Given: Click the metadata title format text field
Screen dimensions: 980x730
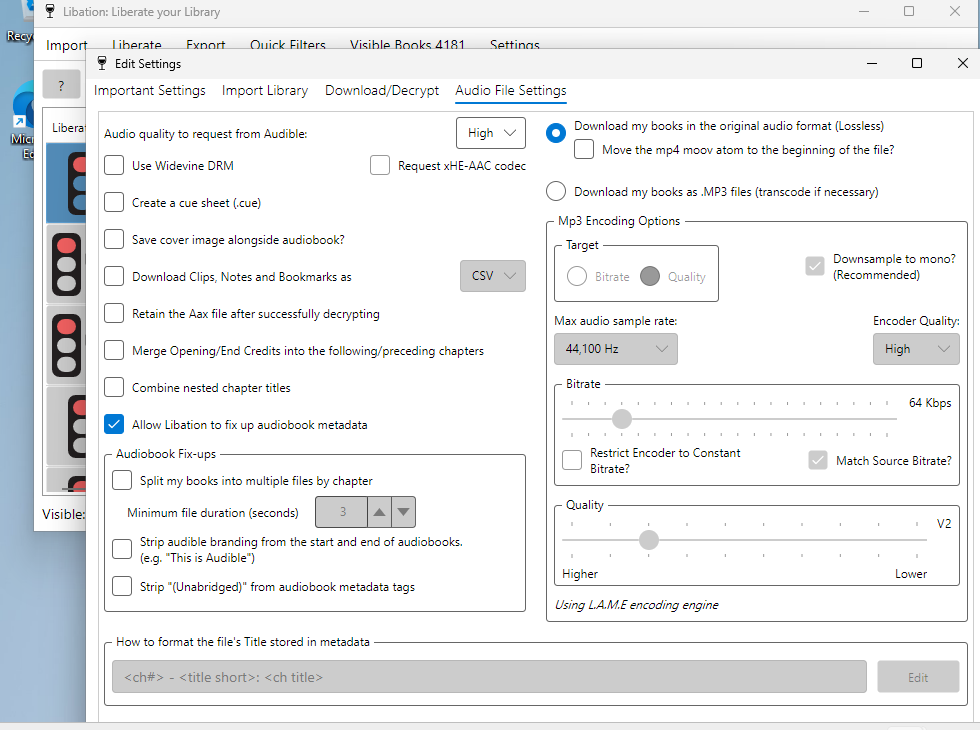Looking at the screenshot, I should 489,677.
